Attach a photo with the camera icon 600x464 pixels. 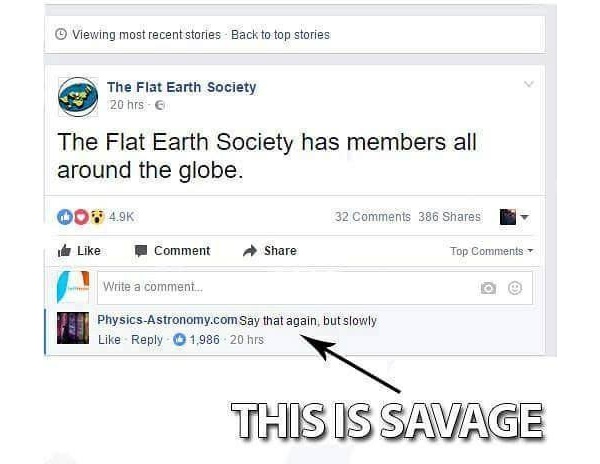[488, 288]
